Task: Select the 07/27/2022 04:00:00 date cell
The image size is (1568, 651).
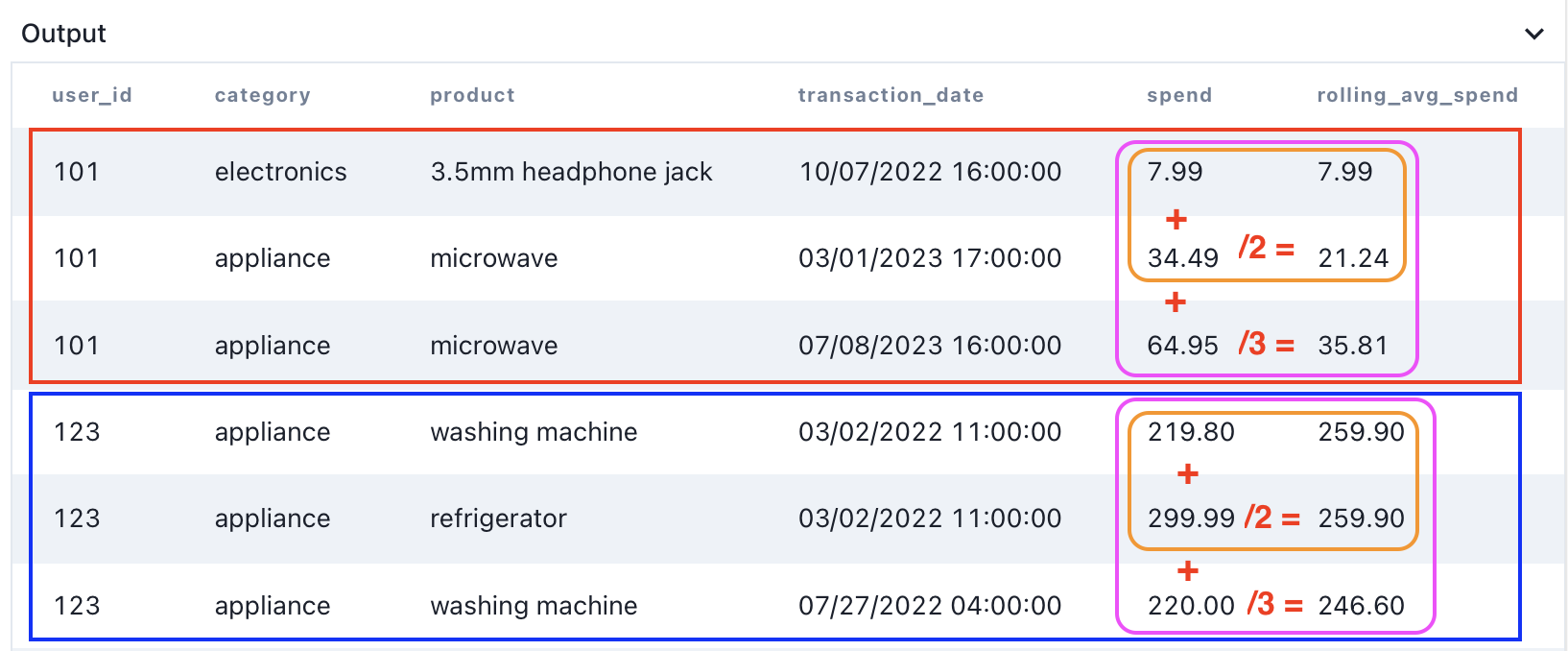Action: [930, 606]
